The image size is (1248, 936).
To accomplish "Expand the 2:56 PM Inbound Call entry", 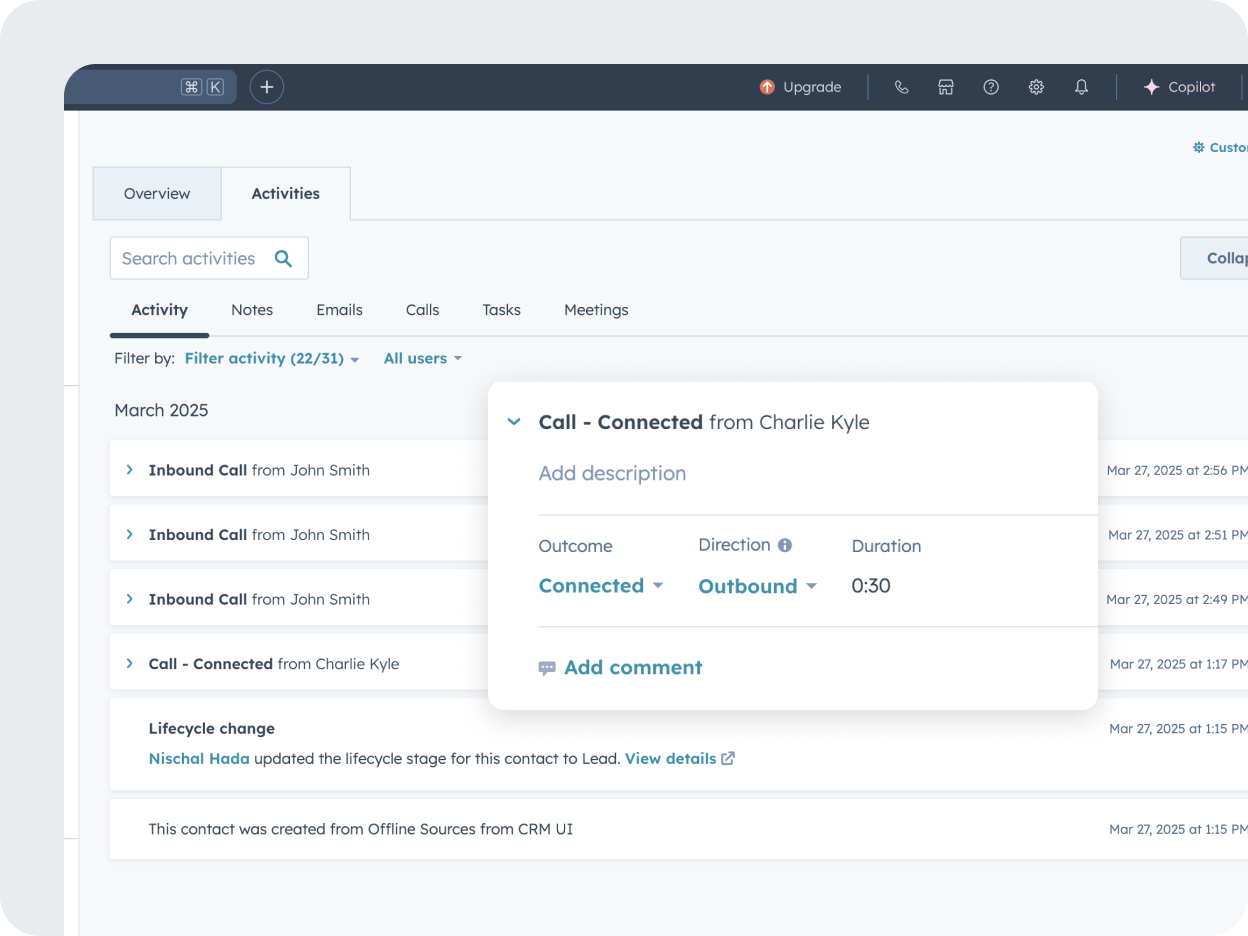I will pyautogui.click(x=129, y=470).
